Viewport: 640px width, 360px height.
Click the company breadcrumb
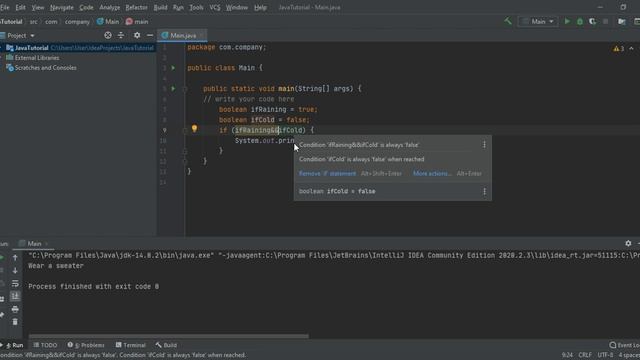[77, 22]
